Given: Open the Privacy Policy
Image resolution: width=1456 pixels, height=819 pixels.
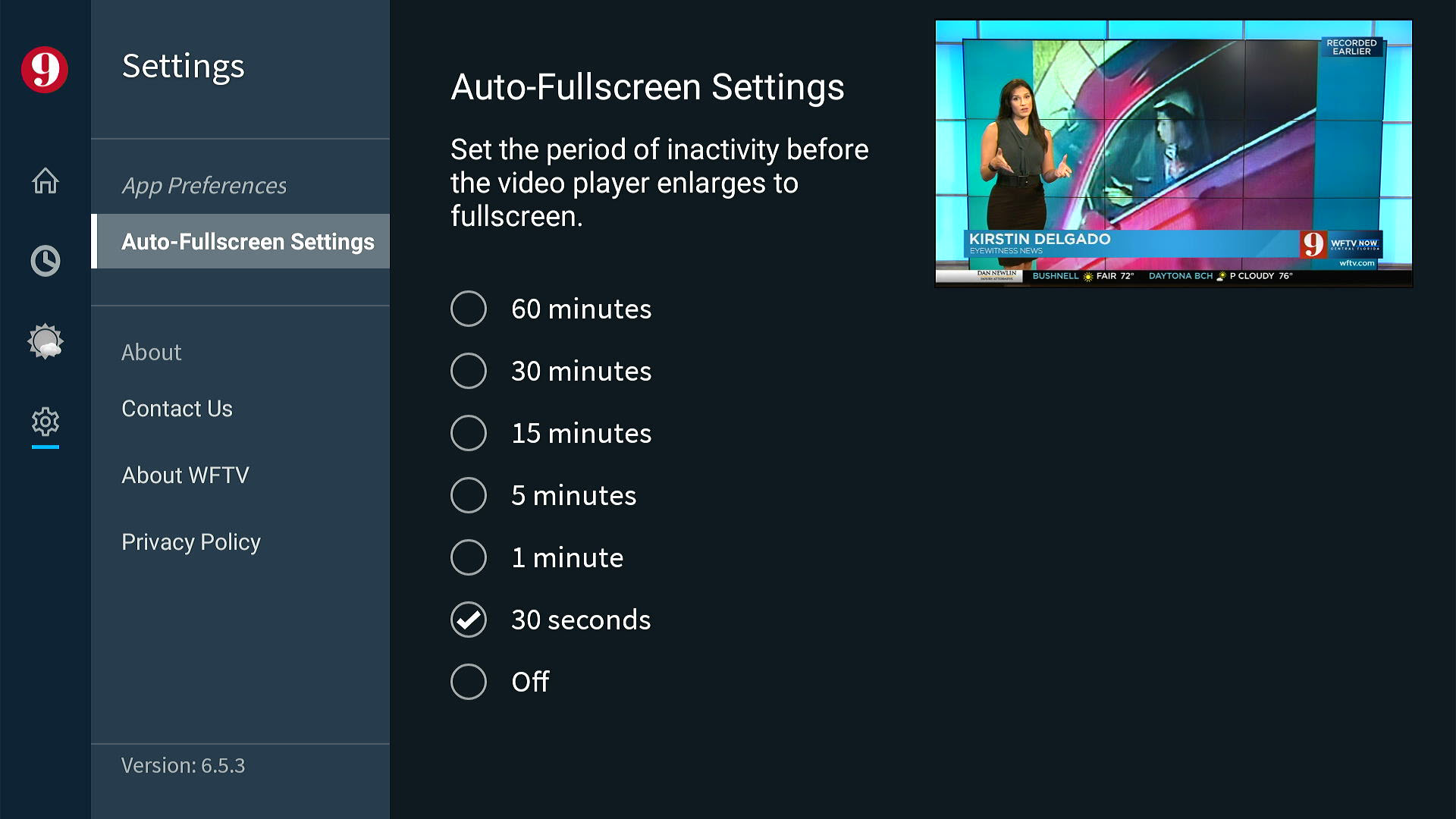Looking at the screenshot, I should tap(191, 542).
